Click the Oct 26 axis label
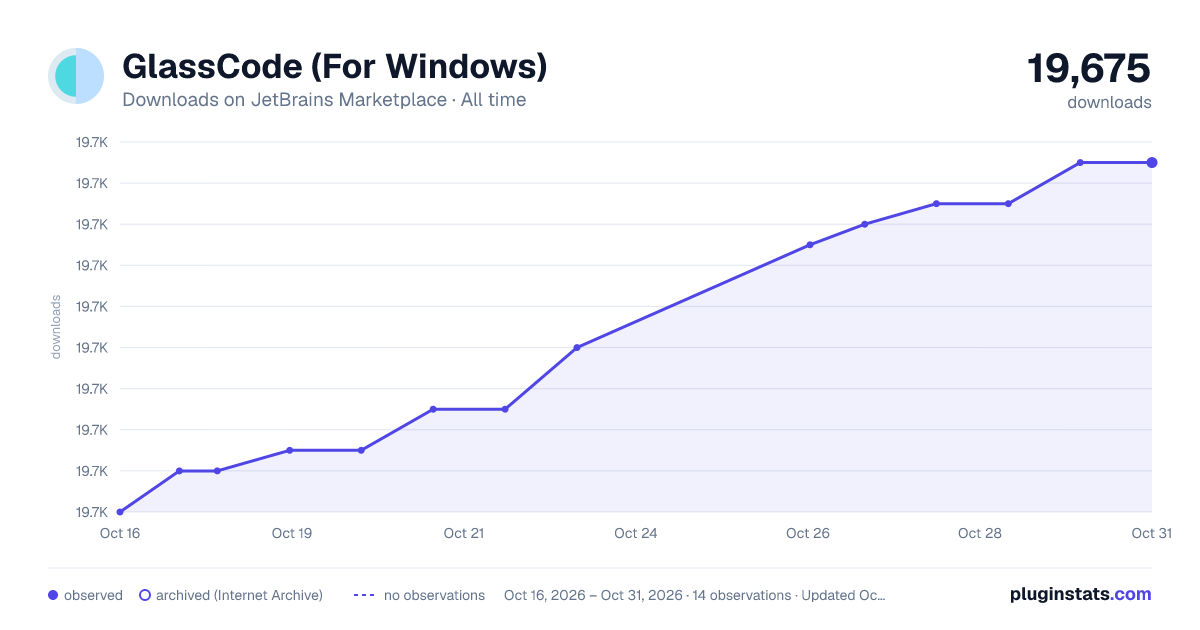Image resolution: width=1200 pixels, height=630 pixels. coord(808,533)
